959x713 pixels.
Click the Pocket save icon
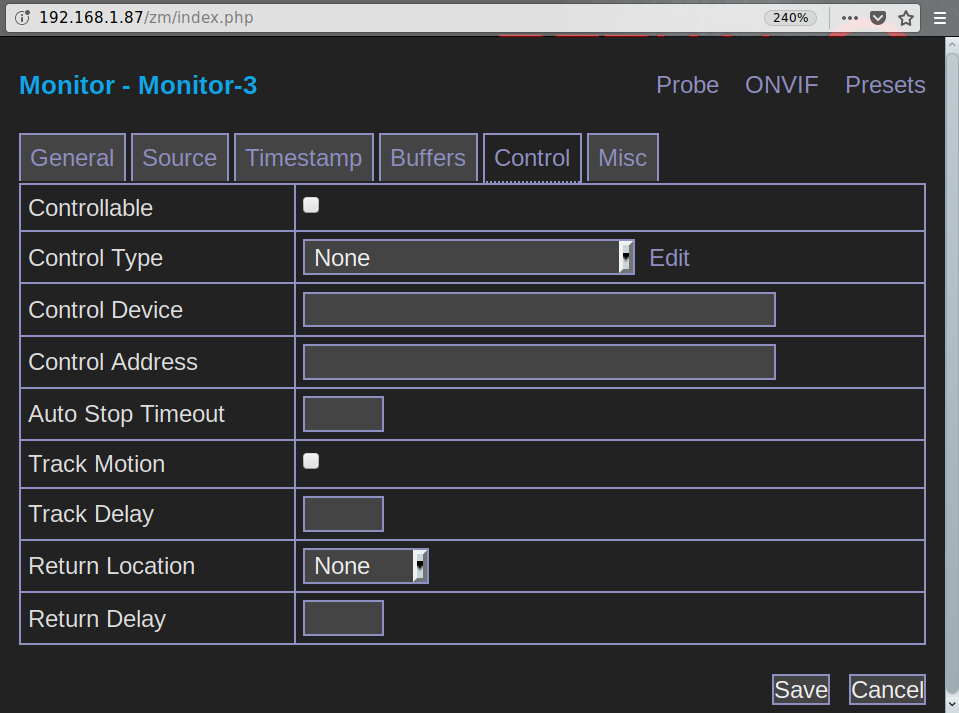pos(877,18)
